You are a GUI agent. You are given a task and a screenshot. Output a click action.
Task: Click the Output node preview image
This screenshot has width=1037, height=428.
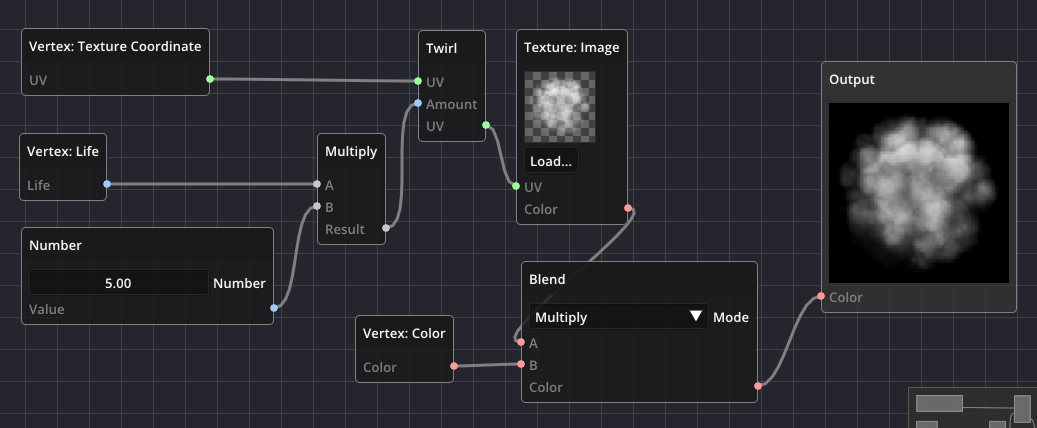(918, 192)
